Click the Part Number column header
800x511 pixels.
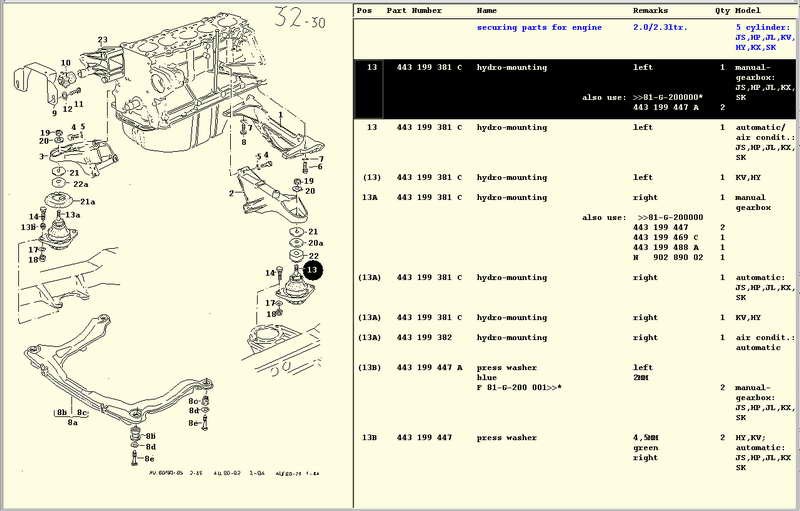click(411, 10)
